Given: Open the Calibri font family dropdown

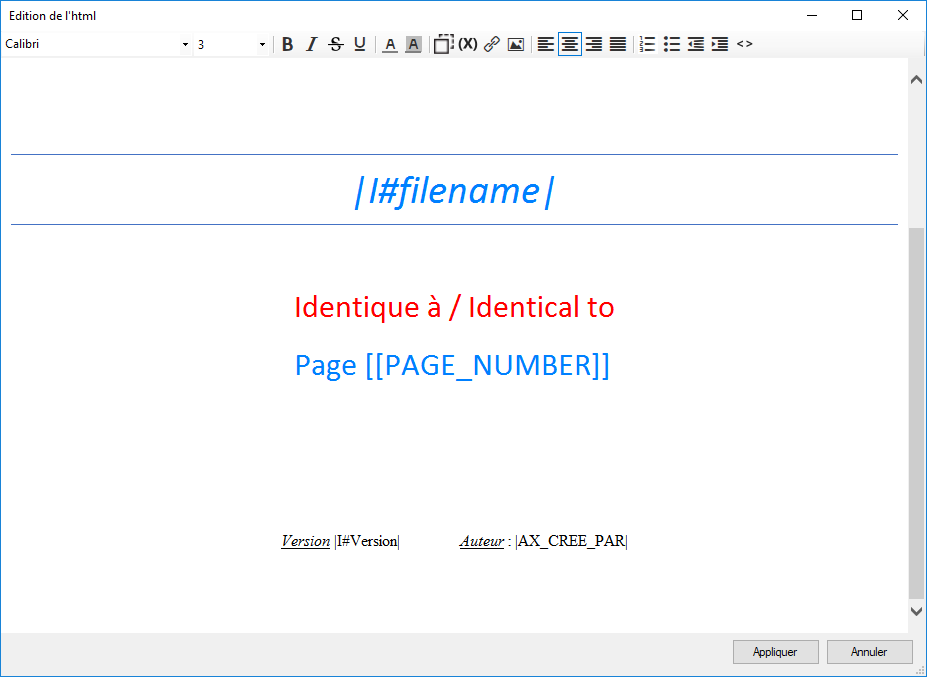Looking at the screenshot, I should click(x=185, y=45).
